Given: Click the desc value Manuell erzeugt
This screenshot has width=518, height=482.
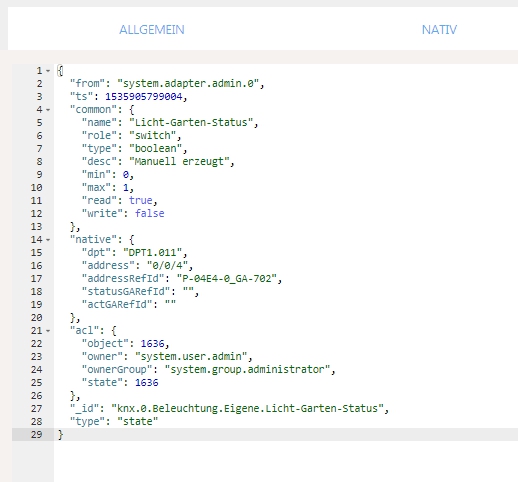Looking at the screenshot, I should [179, 161].
